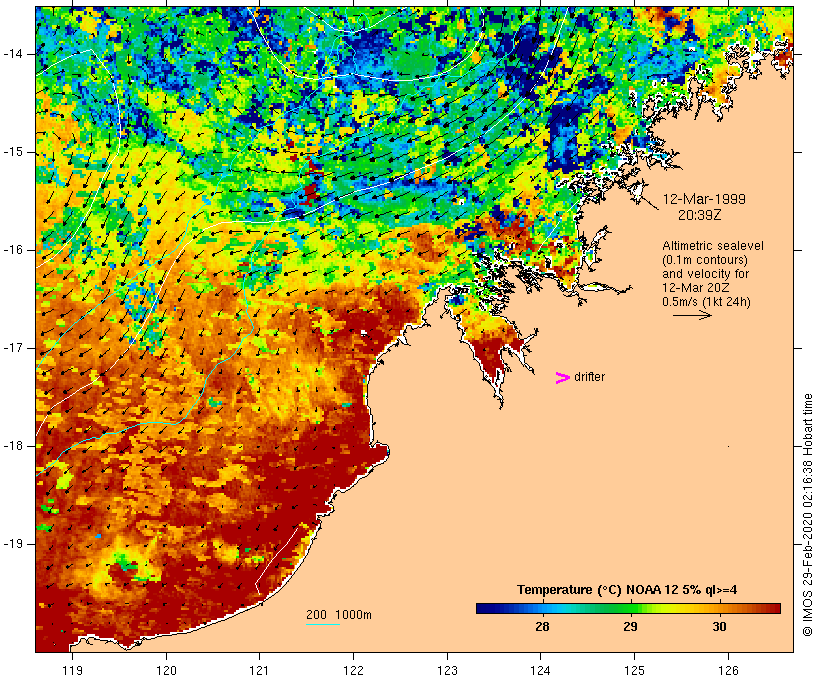Click the latitude axis label '-18'
This screenshot has height=680, width=820.
[x=13, y=446]
